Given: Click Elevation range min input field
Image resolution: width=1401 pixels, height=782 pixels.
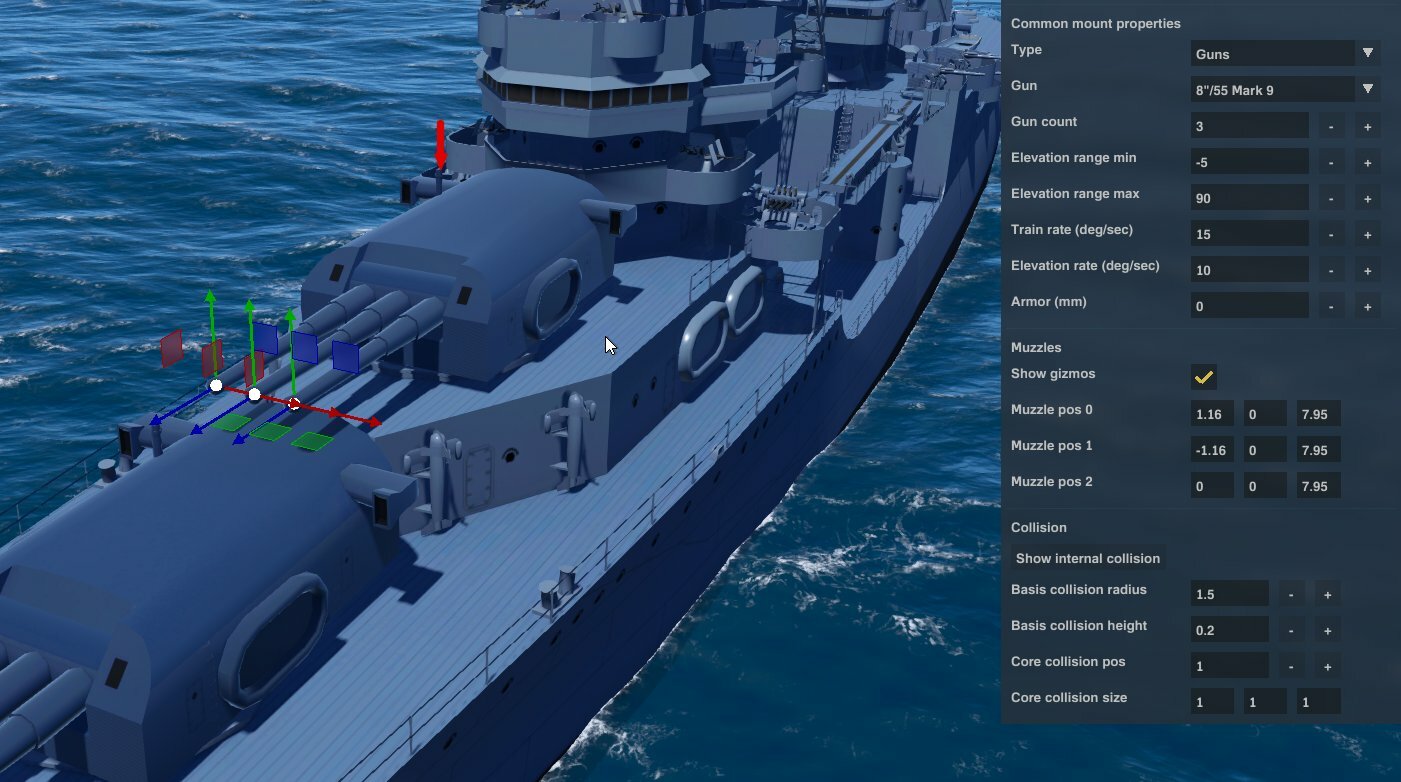Looking at the screenshot, I should [1250, 162].
